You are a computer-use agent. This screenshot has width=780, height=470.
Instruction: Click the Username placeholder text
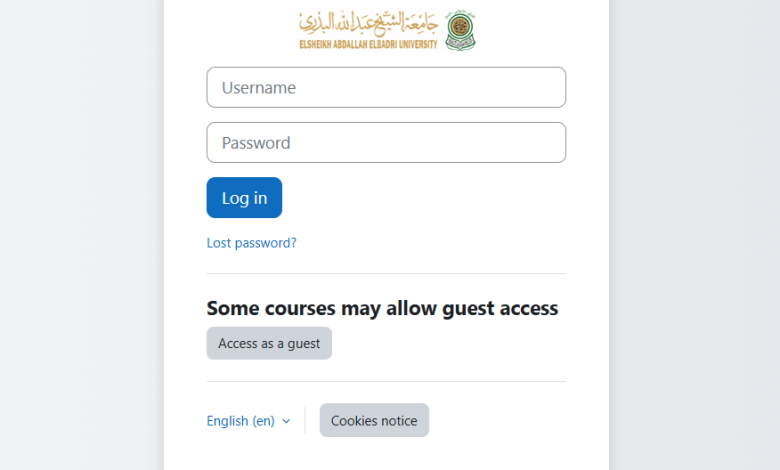point(259,88)
